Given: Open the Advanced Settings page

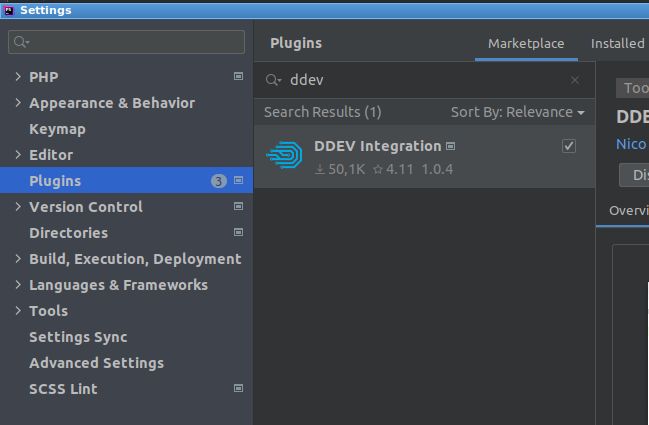Looking at the screenshot, I should click(x=96, y=363).
